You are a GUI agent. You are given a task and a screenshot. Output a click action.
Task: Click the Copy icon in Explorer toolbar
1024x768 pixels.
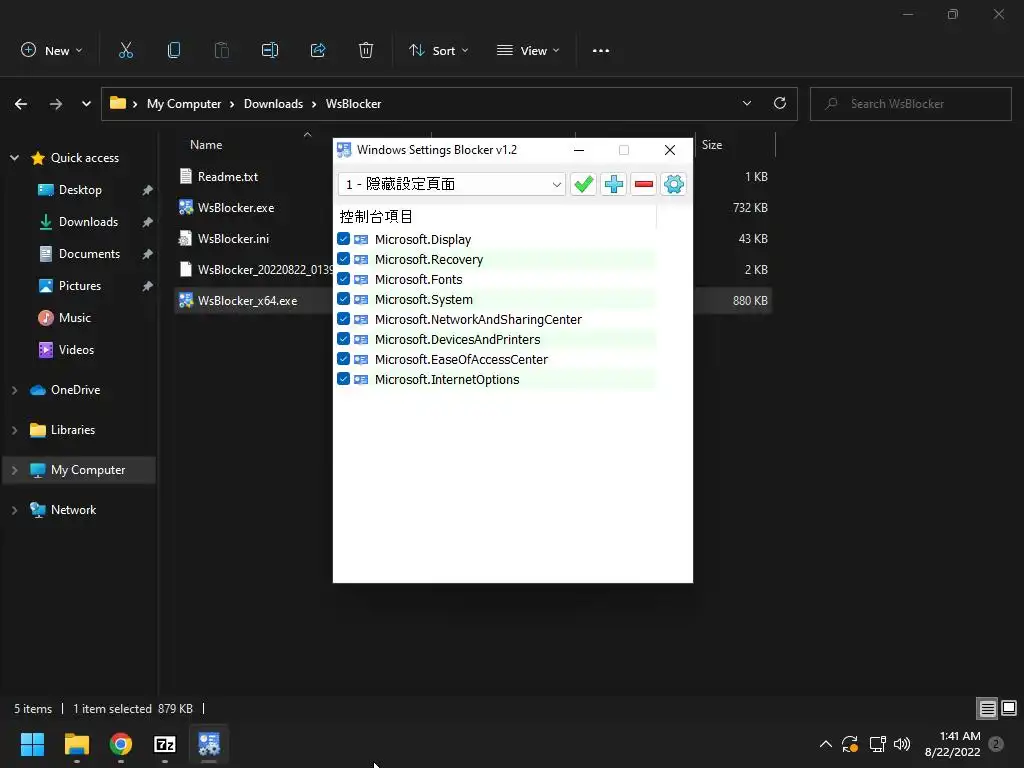(x=174, y=50)
